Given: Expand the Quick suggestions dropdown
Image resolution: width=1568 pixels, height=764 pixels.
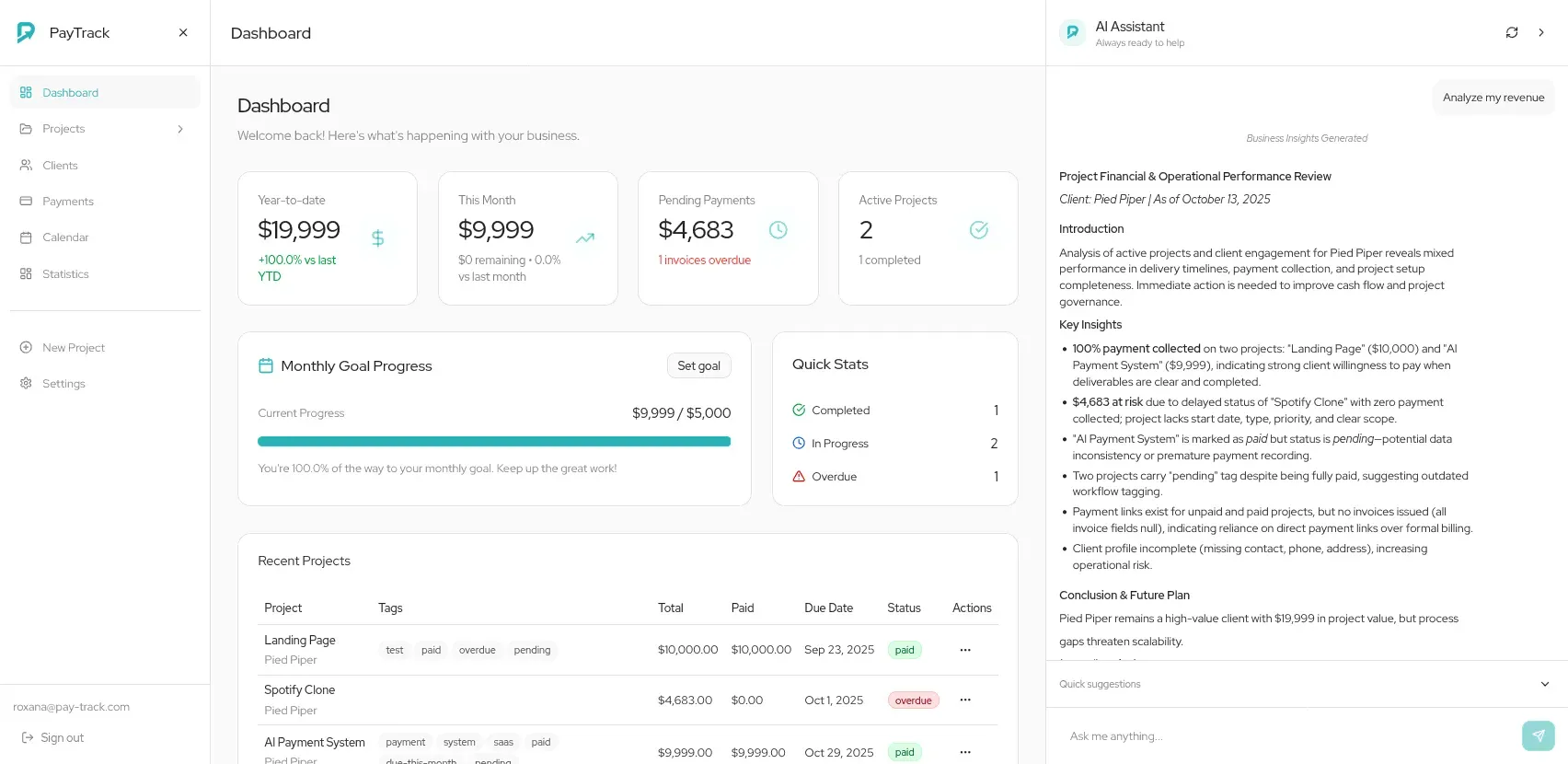Looking at the screenshot, I should coord(1544,684).
